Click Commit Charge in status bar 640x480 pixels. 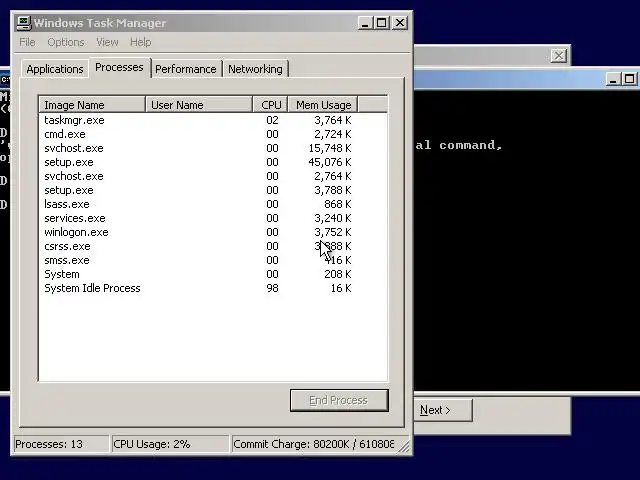[314, 444]
